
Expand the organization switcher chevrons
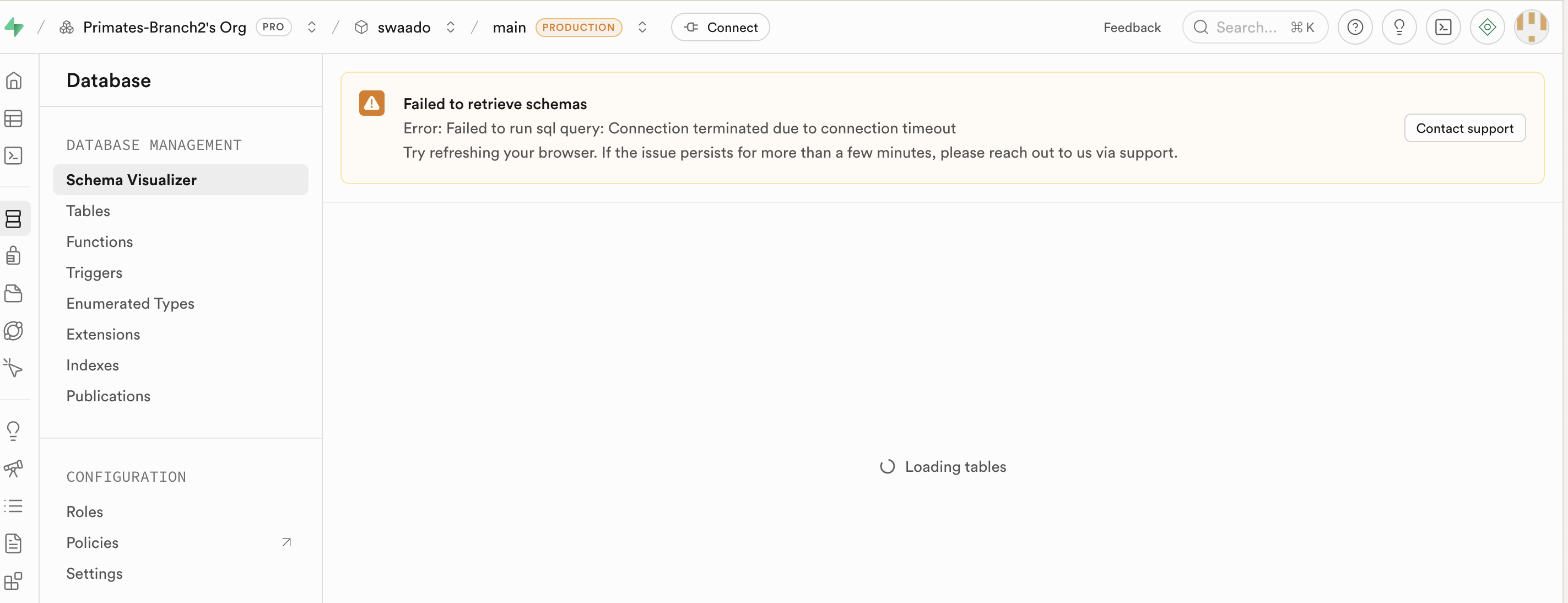pyautogui.click(x=312, y=28)
